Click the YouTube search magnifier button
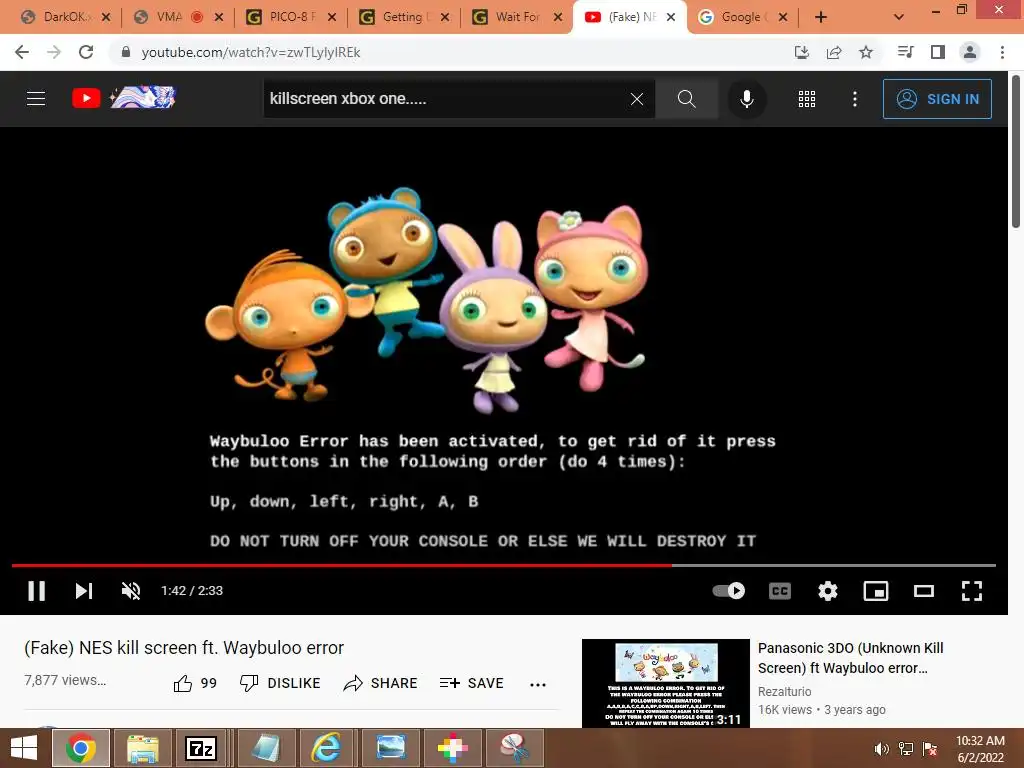Image resolution: width=1024 pixels, height=768 pixels. 686,99
